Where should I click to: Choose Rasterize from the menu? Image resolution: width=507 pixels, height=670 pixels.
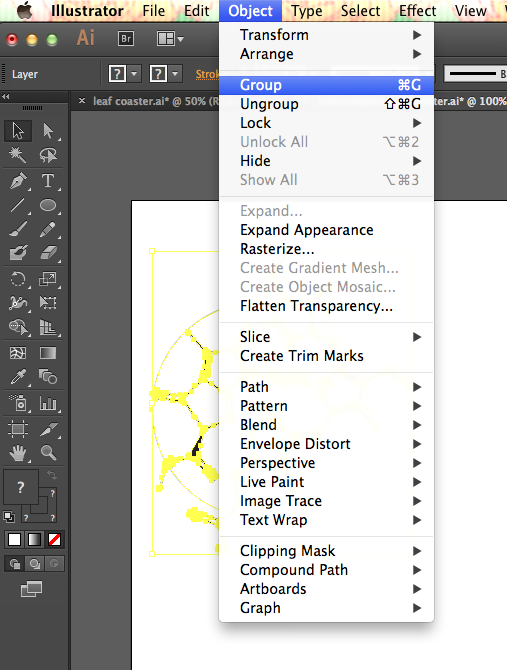click(326, 249)
